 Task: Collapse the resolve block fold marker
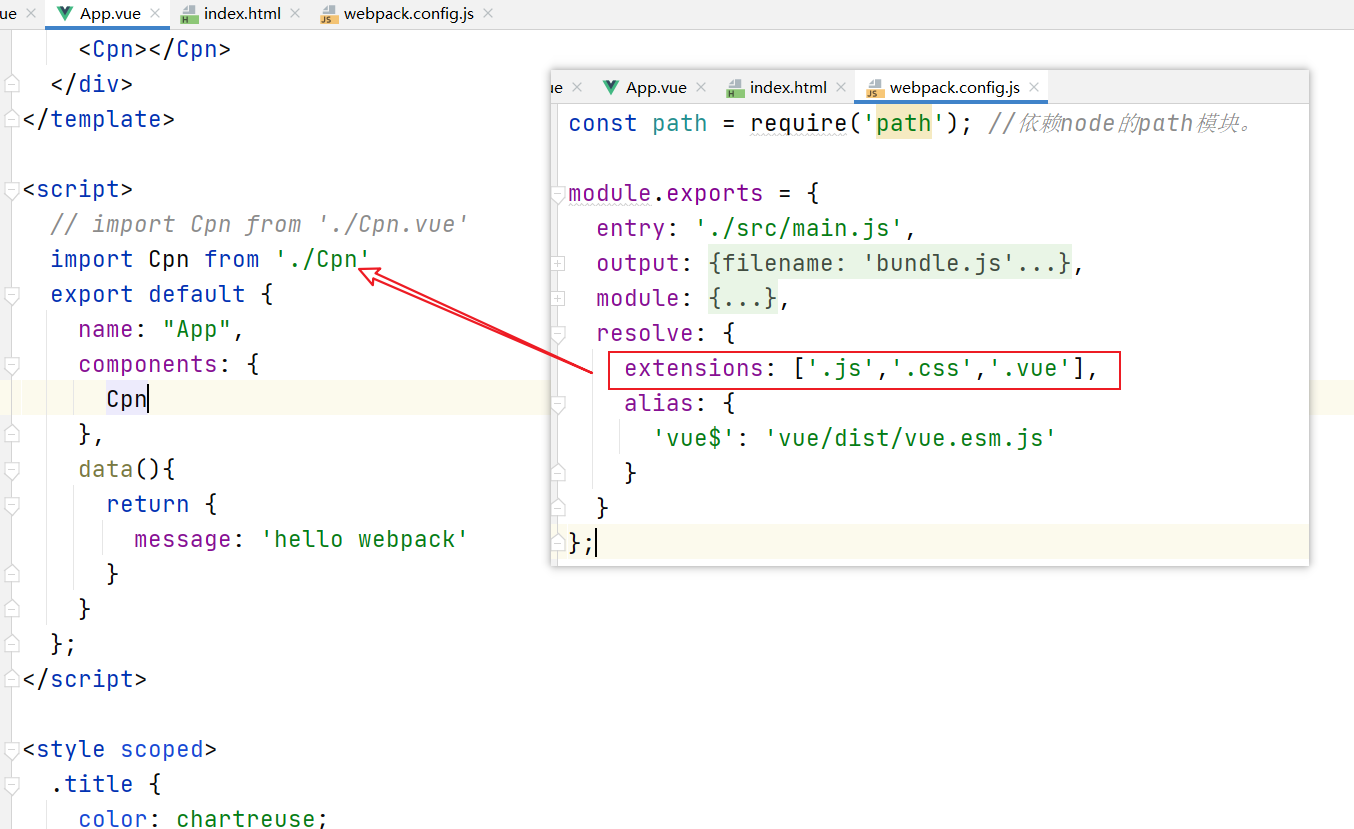tap(558, 334)
